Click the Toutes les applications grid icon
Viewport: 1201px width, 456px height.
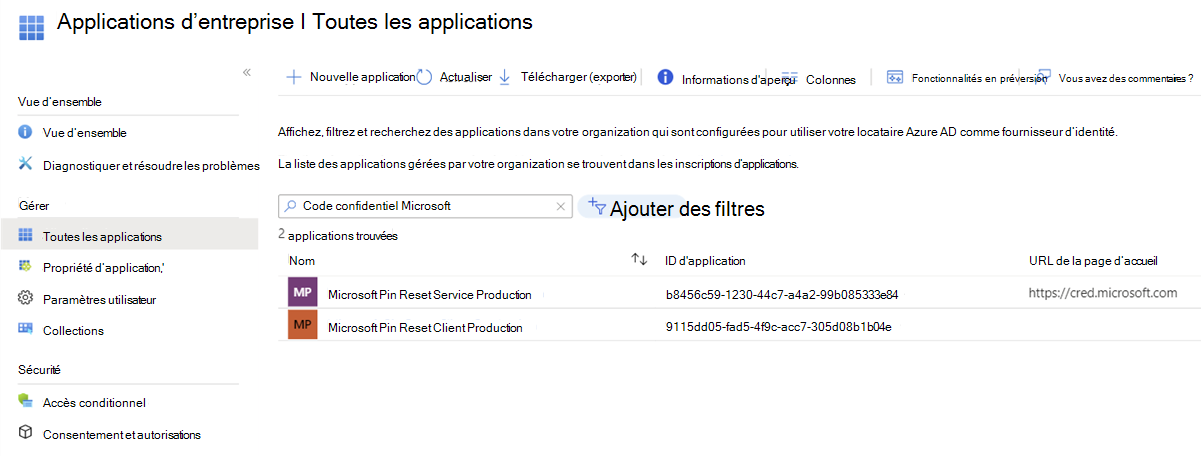point(26,236)
